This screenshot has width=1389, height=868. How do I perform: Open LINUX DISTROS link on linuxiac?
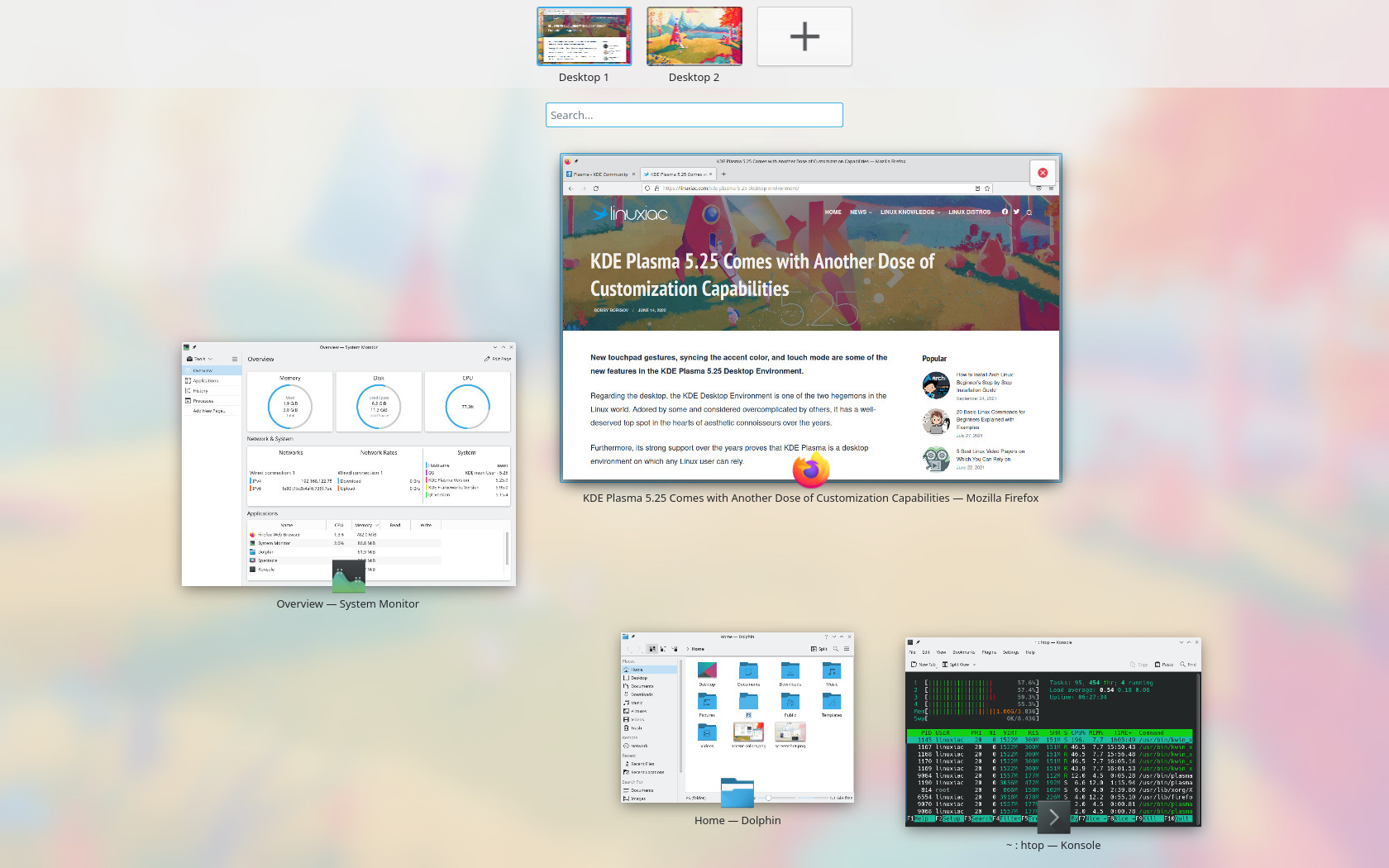click(x=969, y=212)
